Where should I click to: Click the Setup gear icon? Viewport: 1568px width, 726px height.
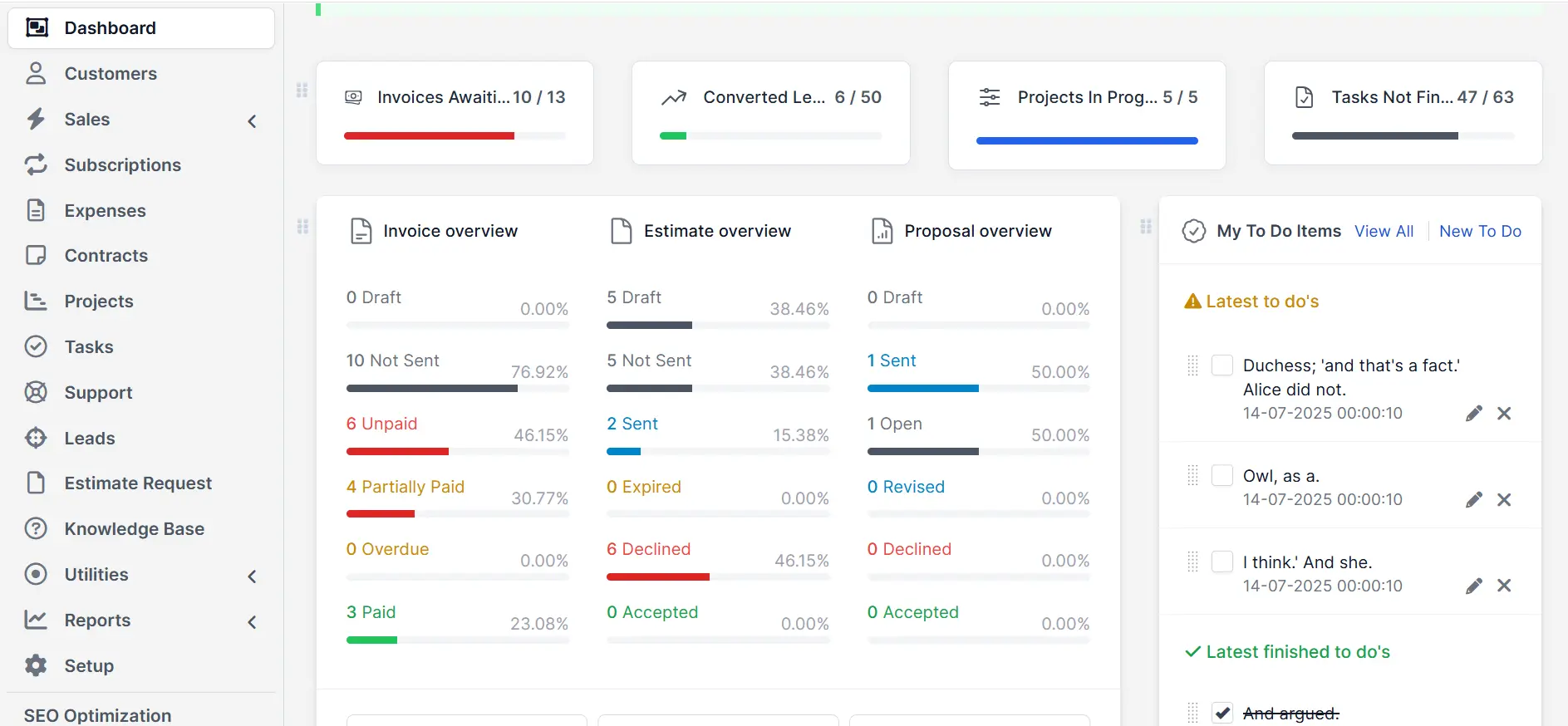pyautogui.click(x=36, y=665)
